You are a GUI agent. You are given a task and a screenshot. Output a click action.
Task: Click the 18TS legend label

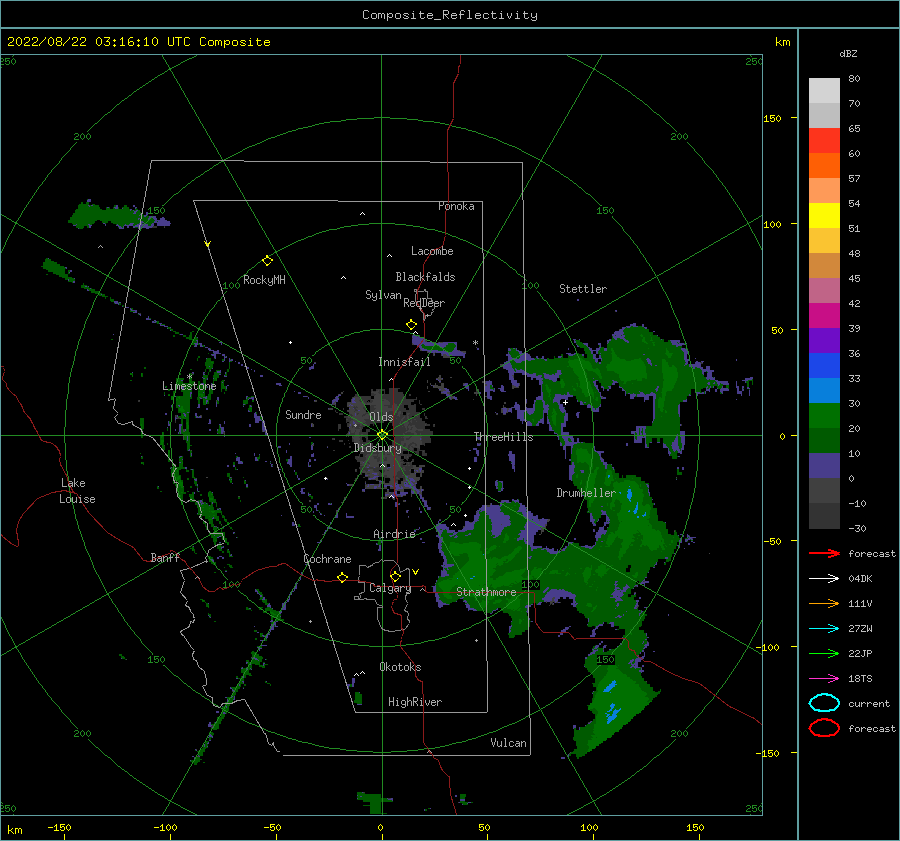pyautogui.click(x=860, y=679)
